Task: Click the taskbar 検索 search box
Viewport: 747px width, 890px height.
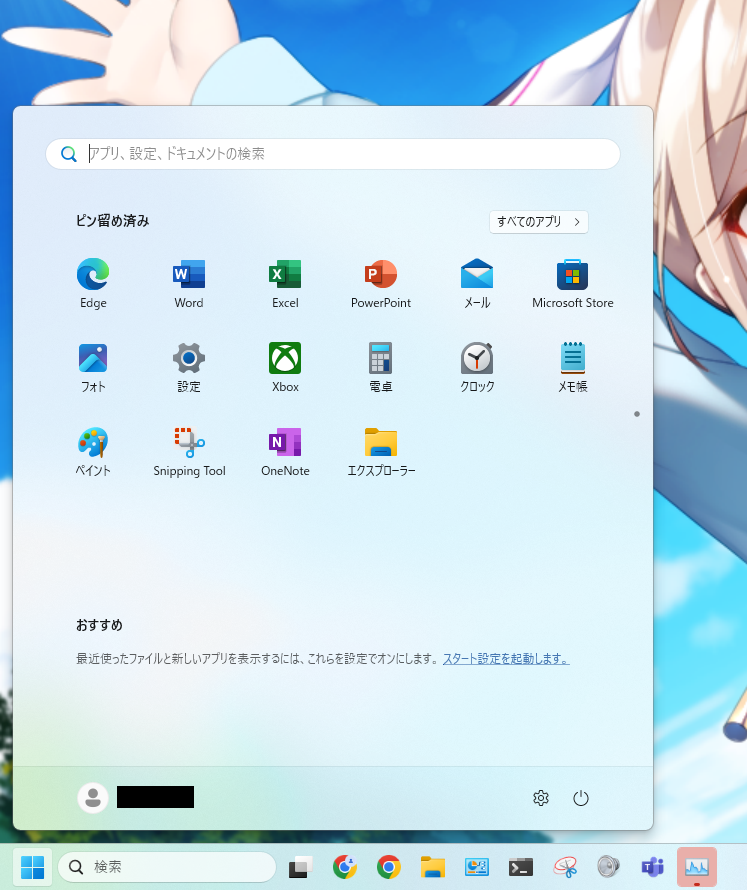Action: click(167, 867)
